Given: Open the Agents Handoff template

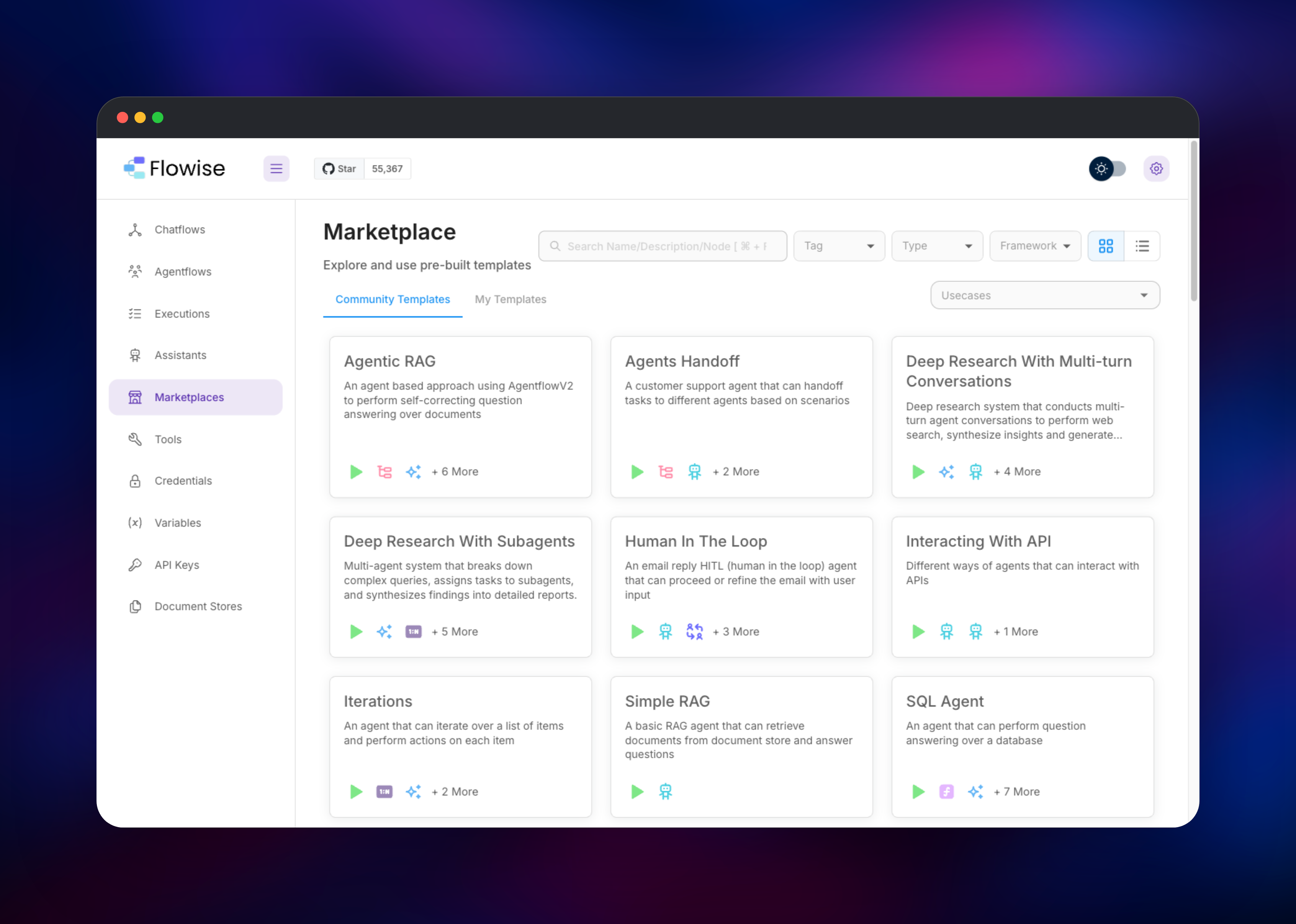Looking at the screenshot, I should 741,417.
